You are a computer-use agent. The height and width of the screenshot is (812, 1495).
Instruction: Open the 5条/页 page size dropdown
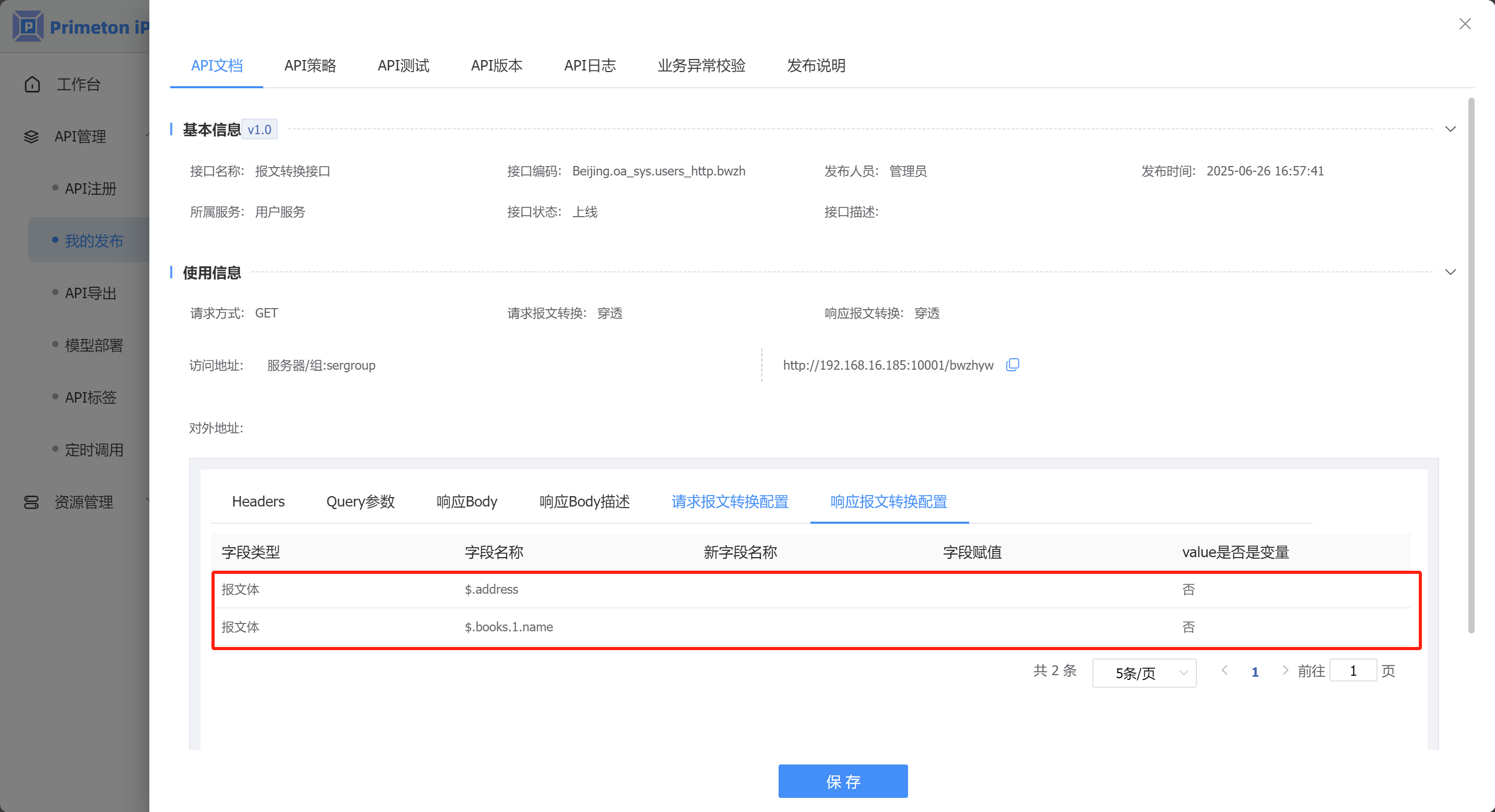pos(1144,673)
